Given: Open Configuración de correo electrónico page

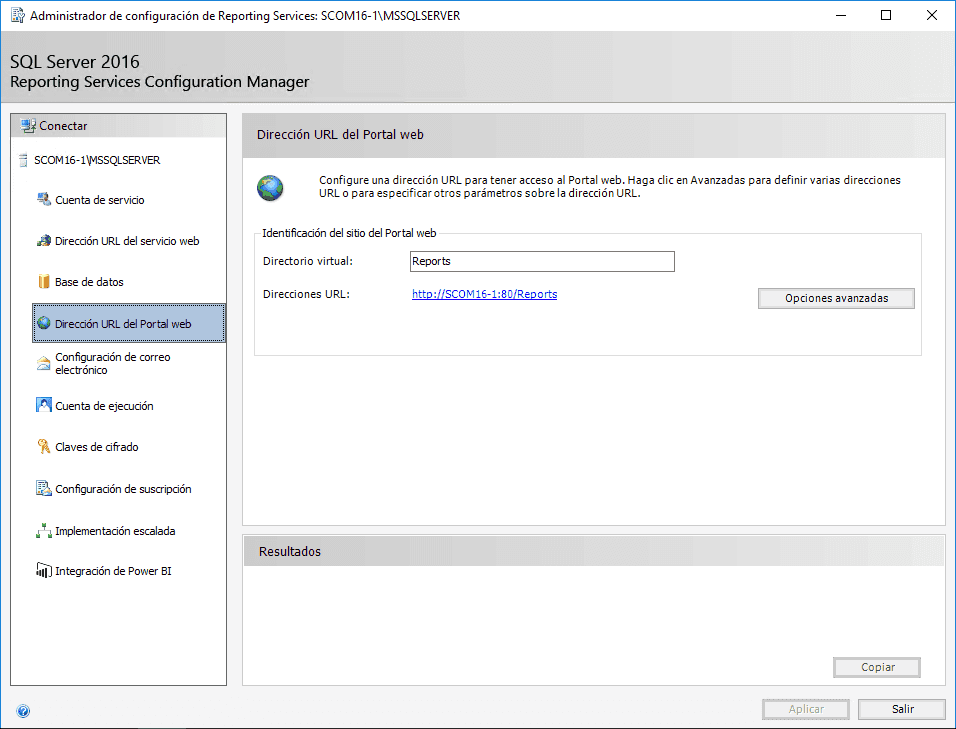Looking at the screenshot, I should click(x=112, y=363).
